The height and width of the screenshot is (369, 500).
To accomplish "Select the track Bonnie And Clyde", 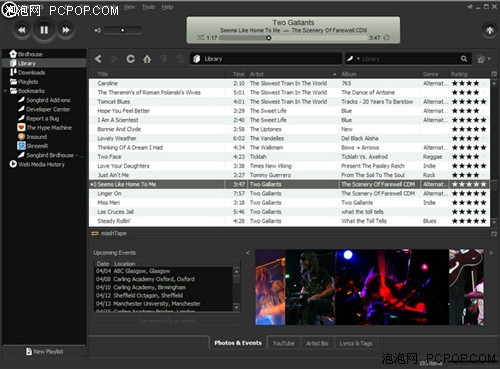I will 289,129.
